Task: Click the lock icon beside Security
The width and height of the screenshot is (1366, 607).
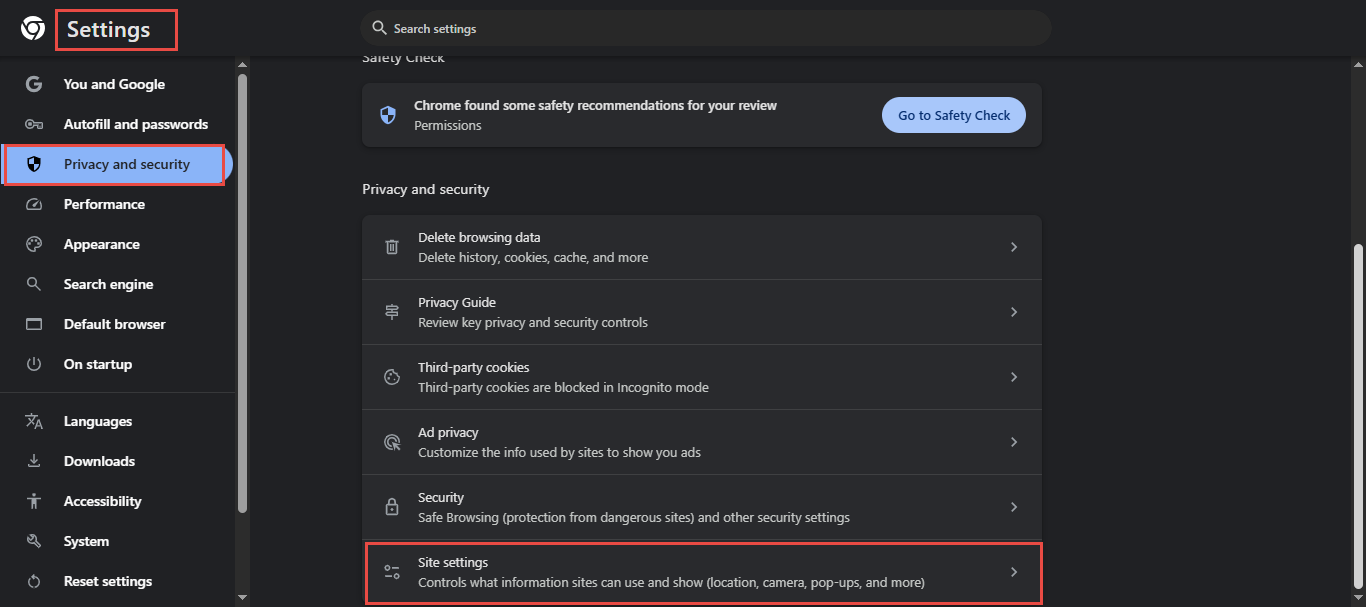Action: (x=392, y=507)
